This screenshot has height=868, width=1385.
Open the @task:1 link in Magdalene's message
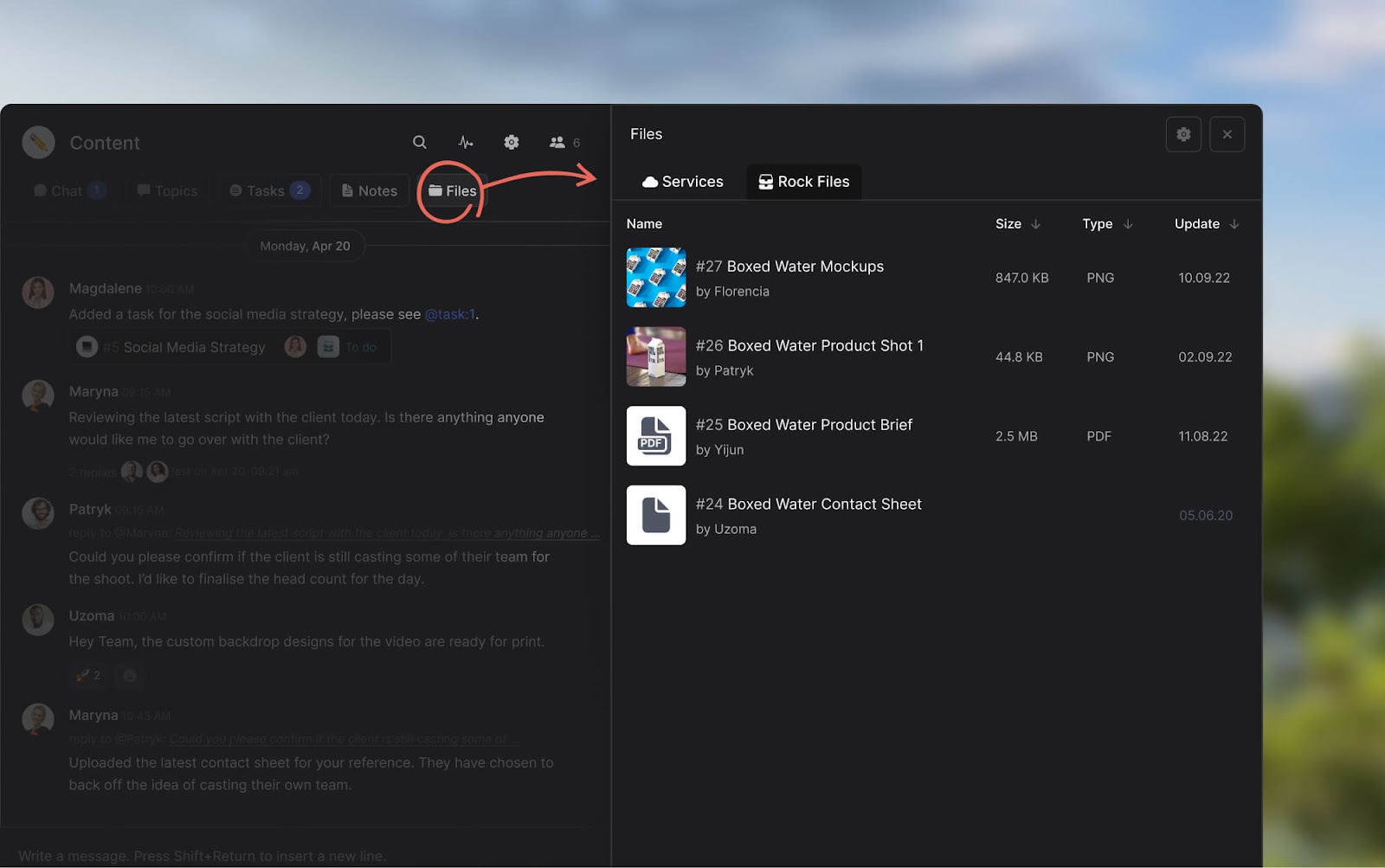pos(450,314)
